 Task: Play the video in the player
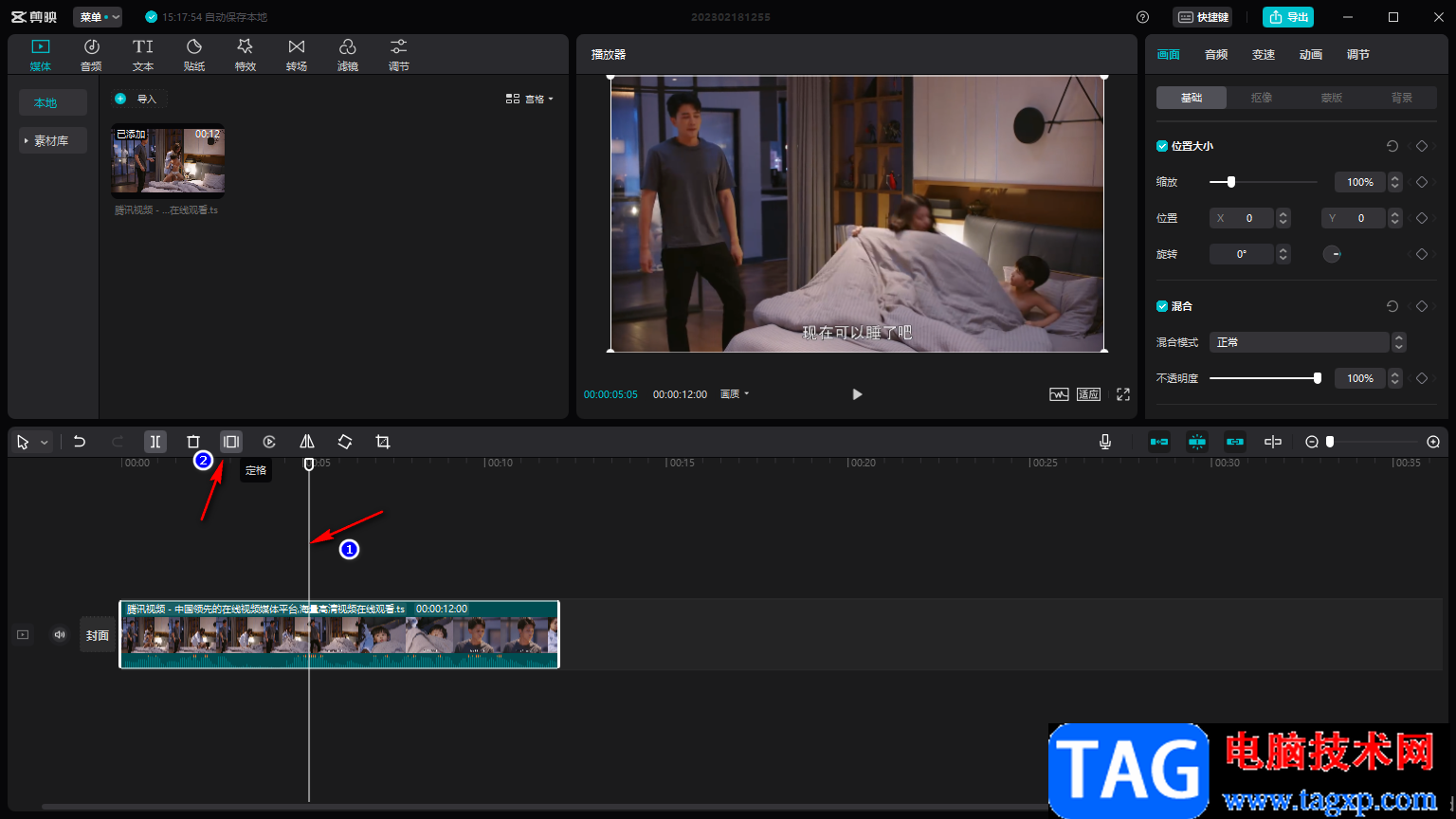(857, 394)
